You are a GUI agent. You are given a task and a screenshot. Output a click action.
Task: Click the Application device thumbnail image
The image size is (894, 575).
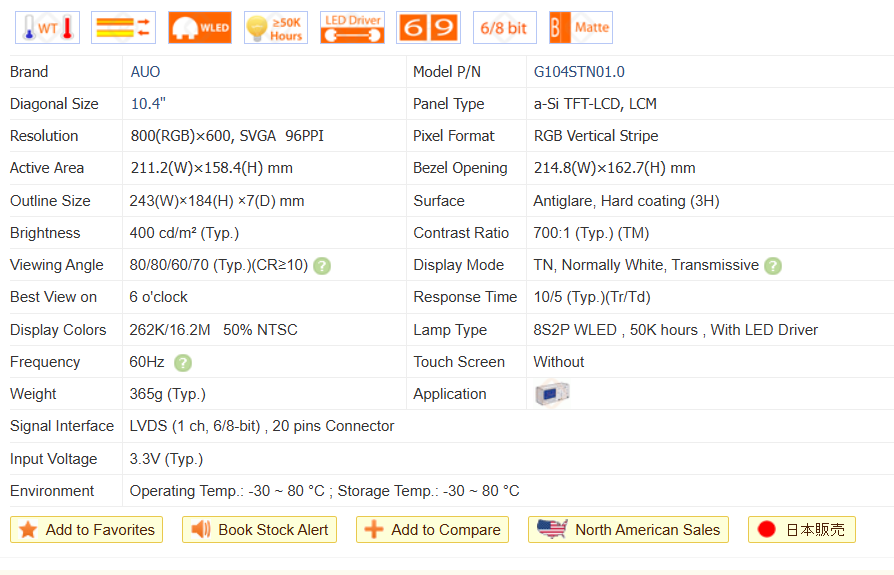(552, 394)
